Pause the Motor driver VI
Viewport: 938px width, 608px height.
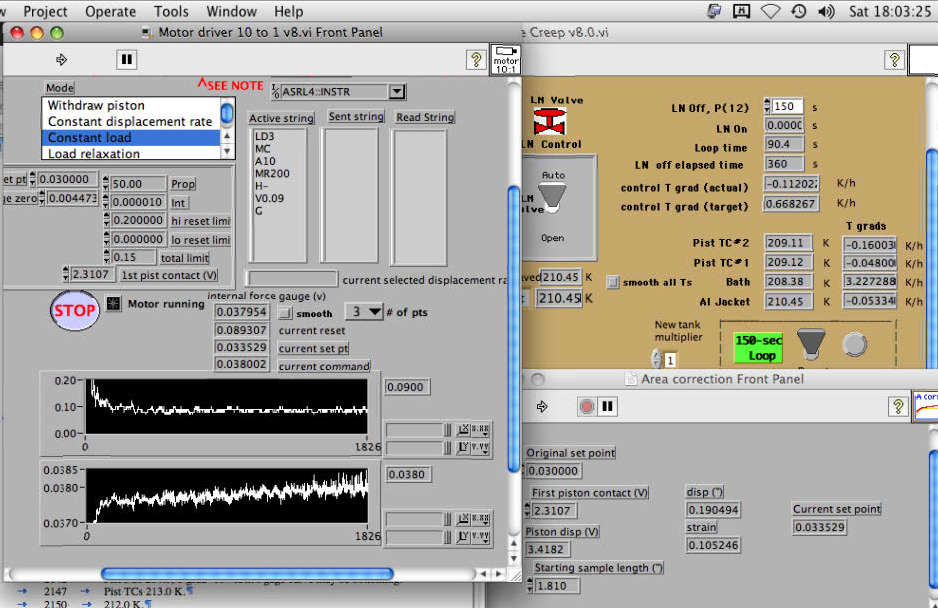click(126, 60)
